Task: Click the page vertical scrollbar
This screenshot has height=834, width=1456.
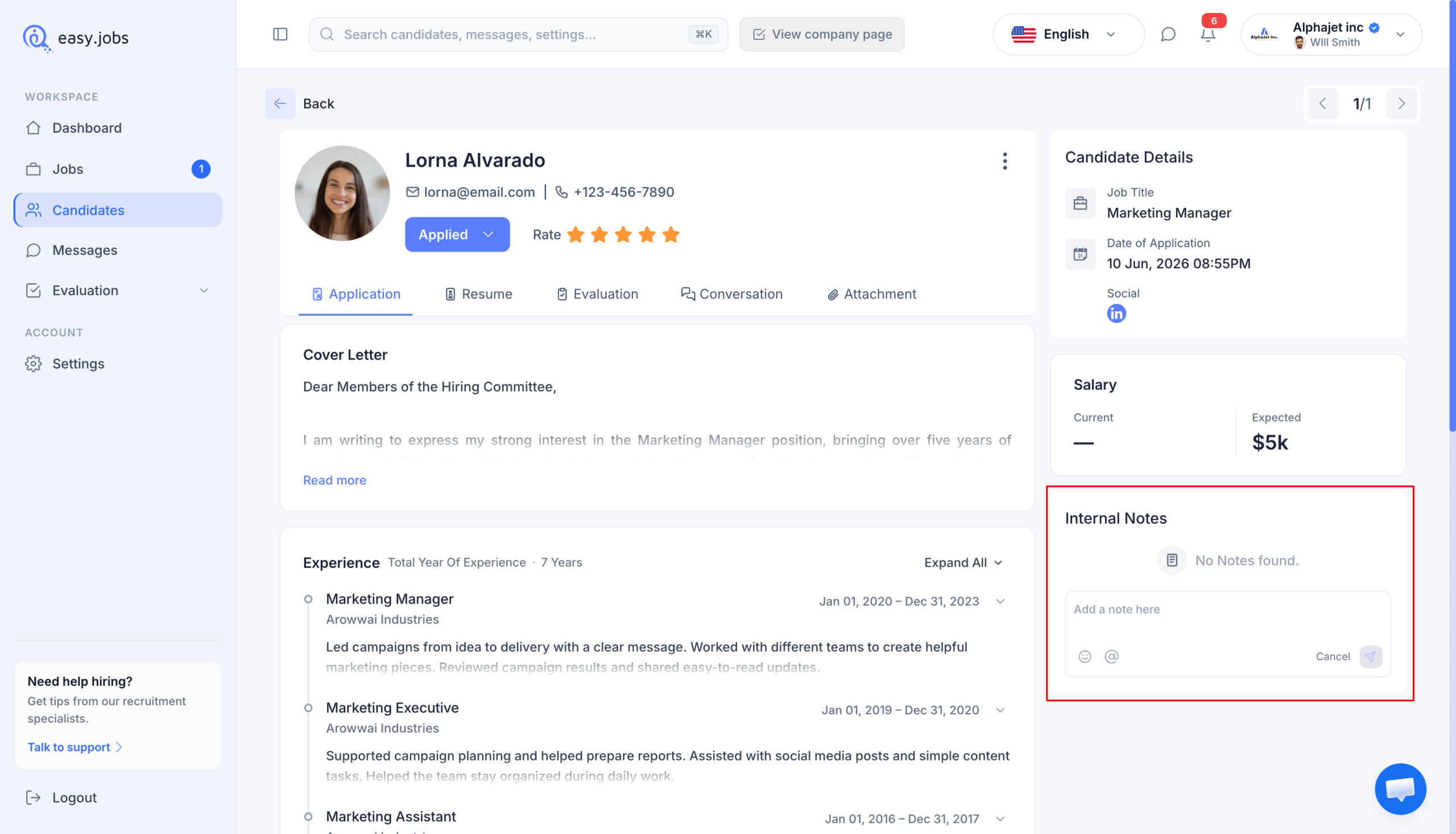Action: point(1452,217)
